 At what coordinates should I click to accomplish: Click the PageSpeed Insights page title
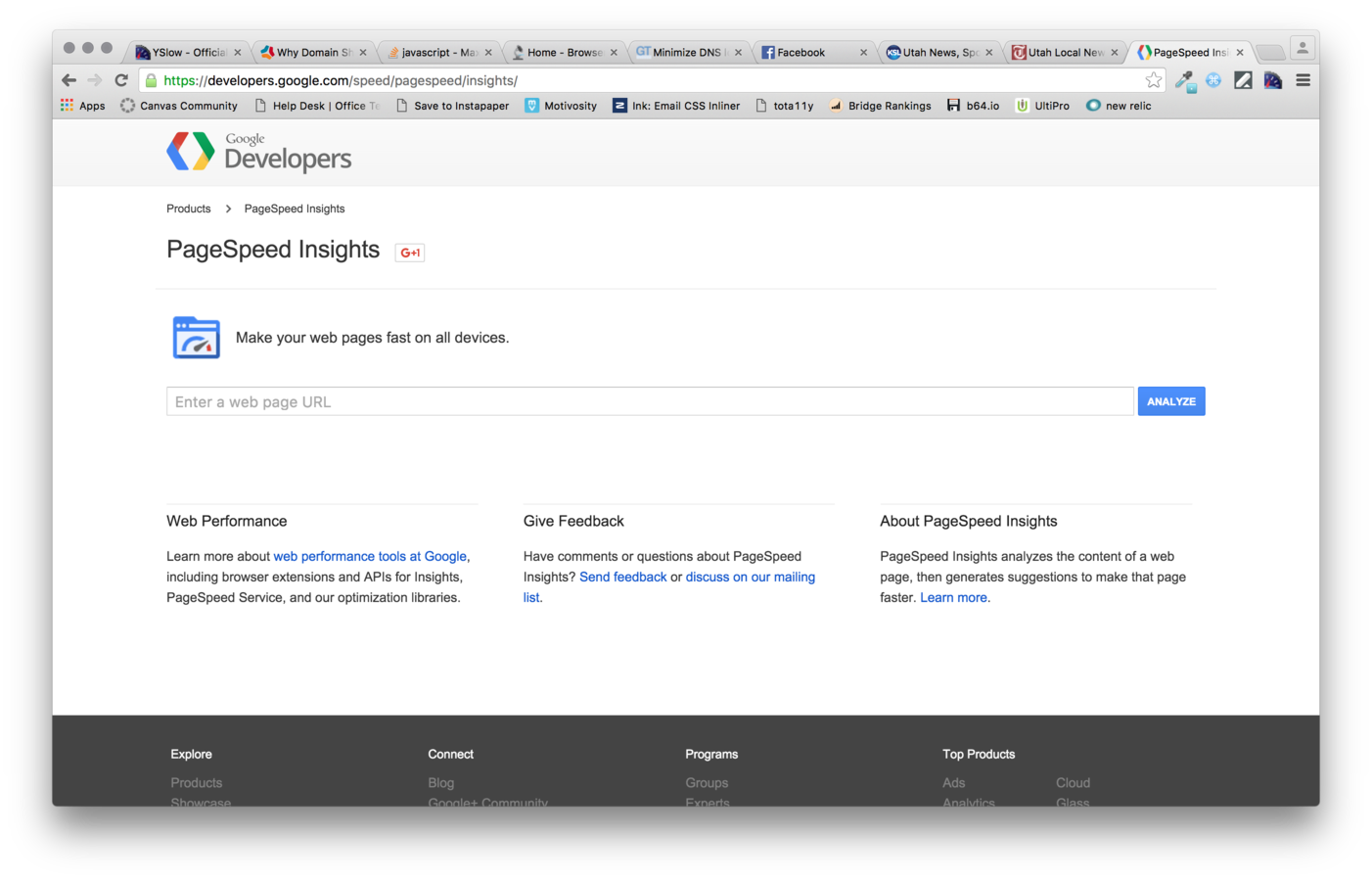click(273, 250)
